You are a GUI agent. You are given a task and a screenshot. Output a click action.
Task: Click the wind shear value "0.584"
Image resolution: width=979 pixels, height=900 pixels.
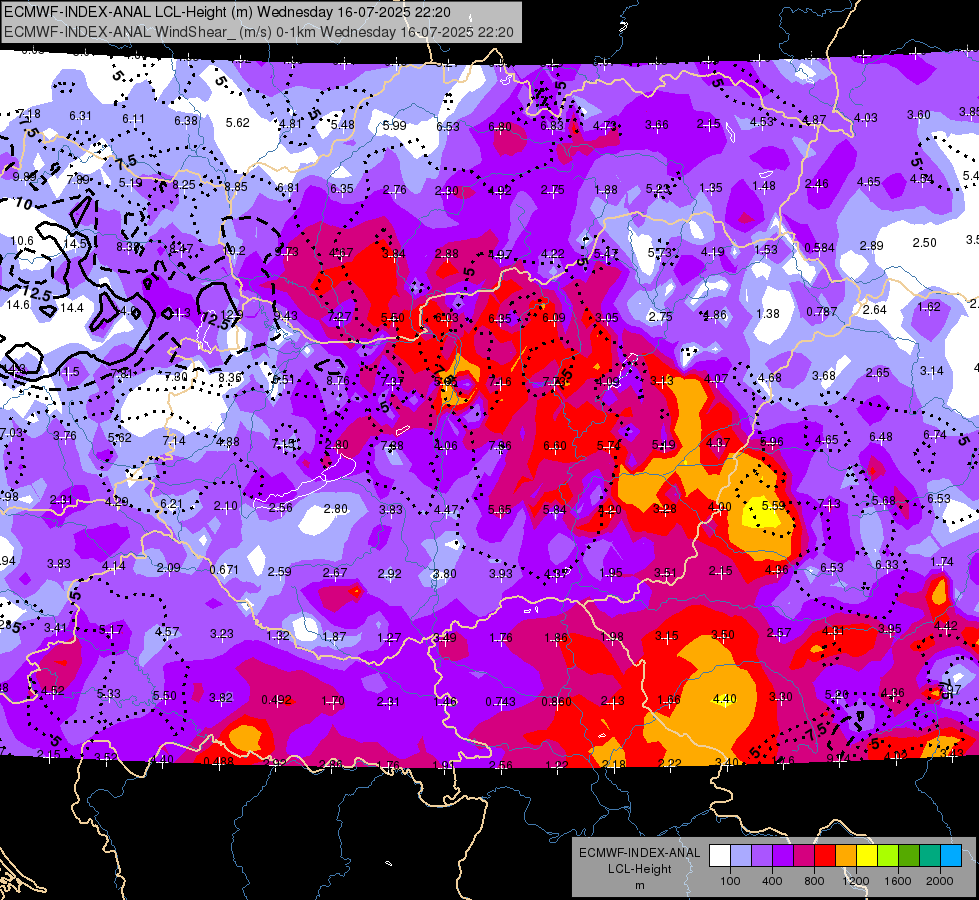point(819,248)
